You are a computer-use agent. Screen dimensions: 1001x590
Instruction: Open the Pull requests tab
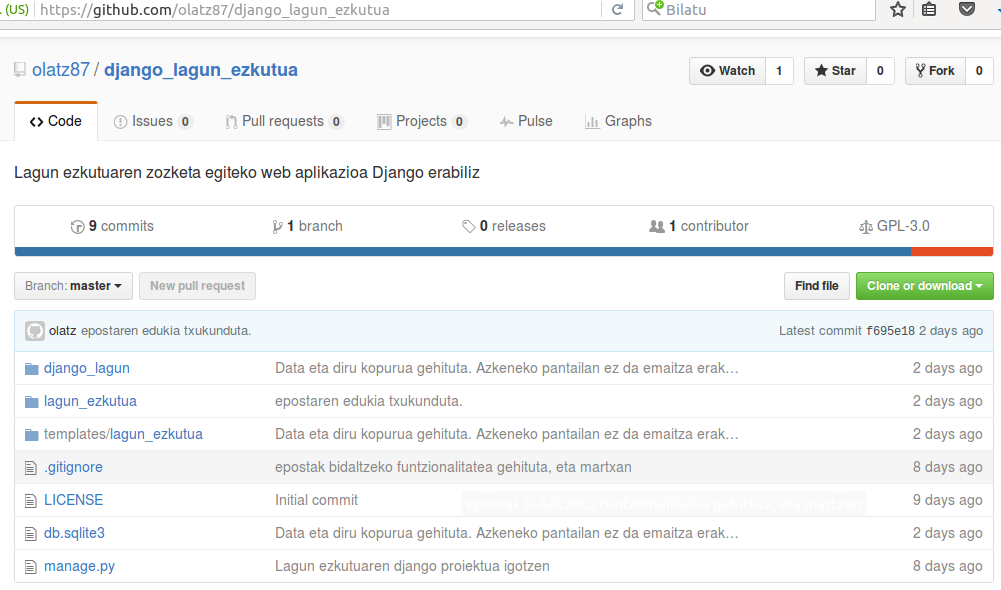pos(284,121)
